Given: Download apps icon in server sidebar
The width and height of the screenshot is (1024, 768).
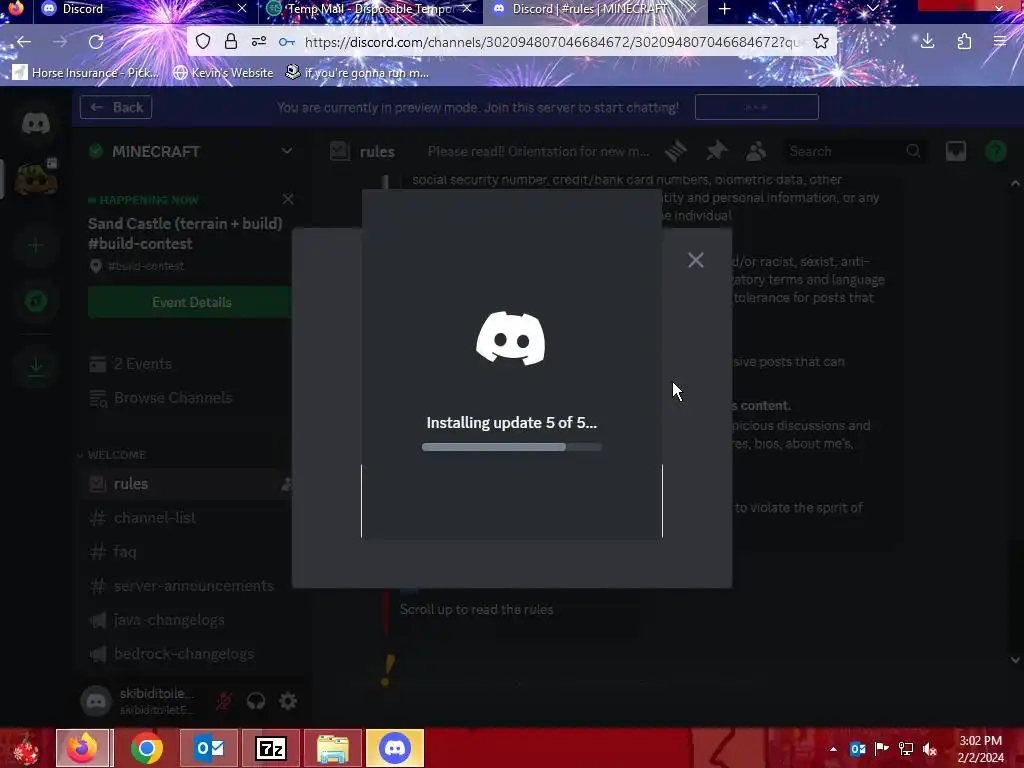Looking at the screenshot, I should click(x=36, y=366).
